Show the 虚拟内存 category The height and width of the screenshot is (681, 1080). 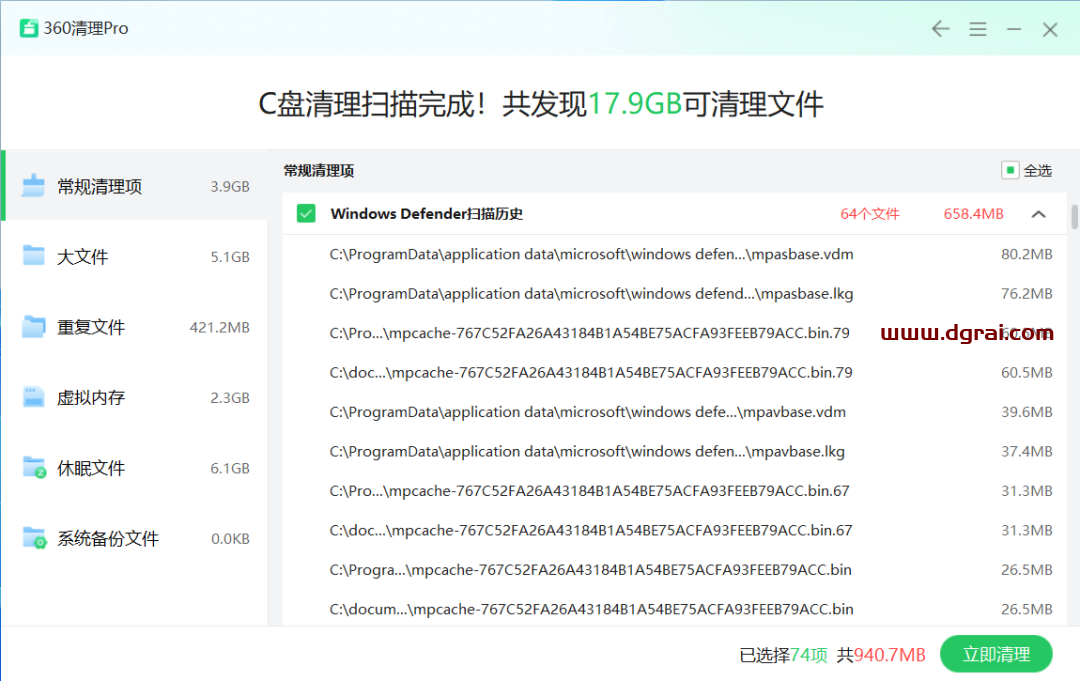point(135,397)
